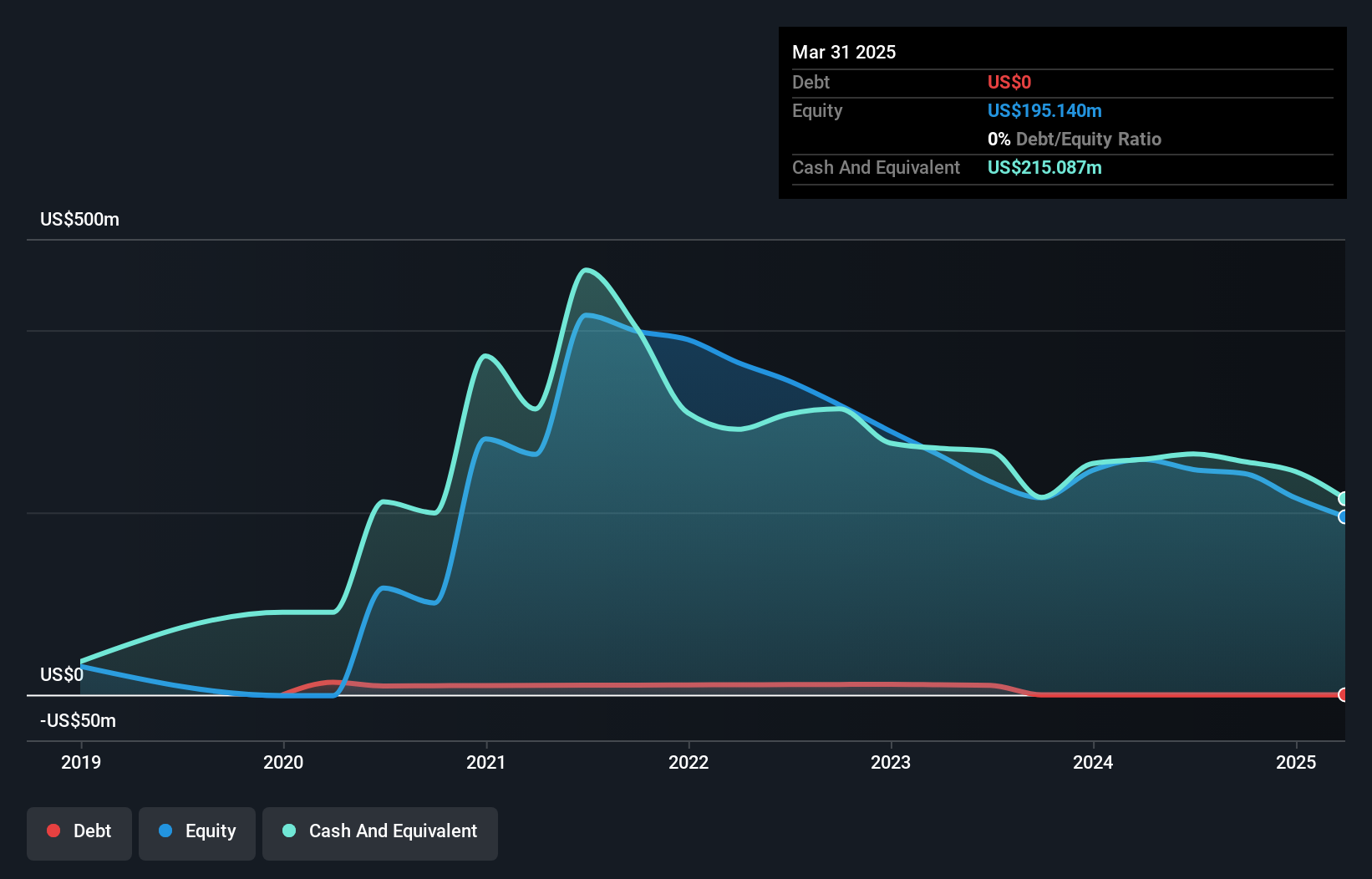Select the red Debt endpoint marker
The image size is (1372, 879).
(1344, 694)
